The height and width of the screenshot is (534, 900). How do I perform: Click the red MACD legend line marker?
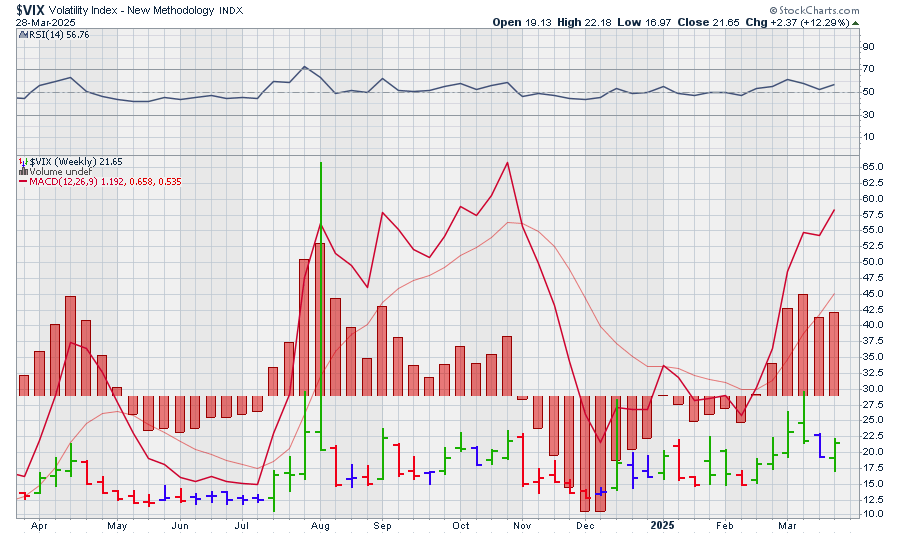tap(24, 181)
